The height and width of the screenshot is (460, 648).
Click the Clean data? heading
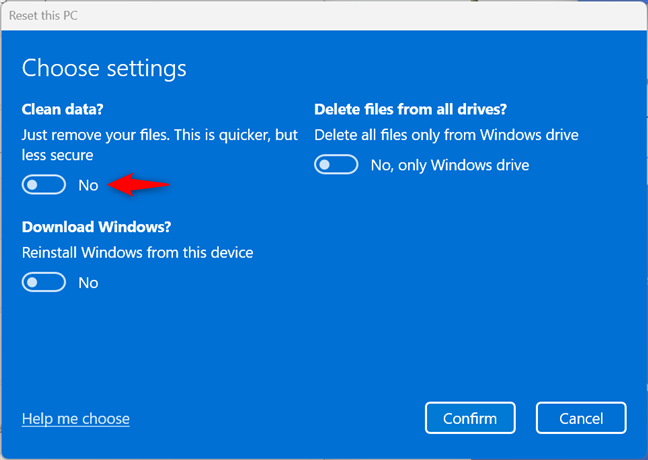pyautogui.click(x=62, y=110)
